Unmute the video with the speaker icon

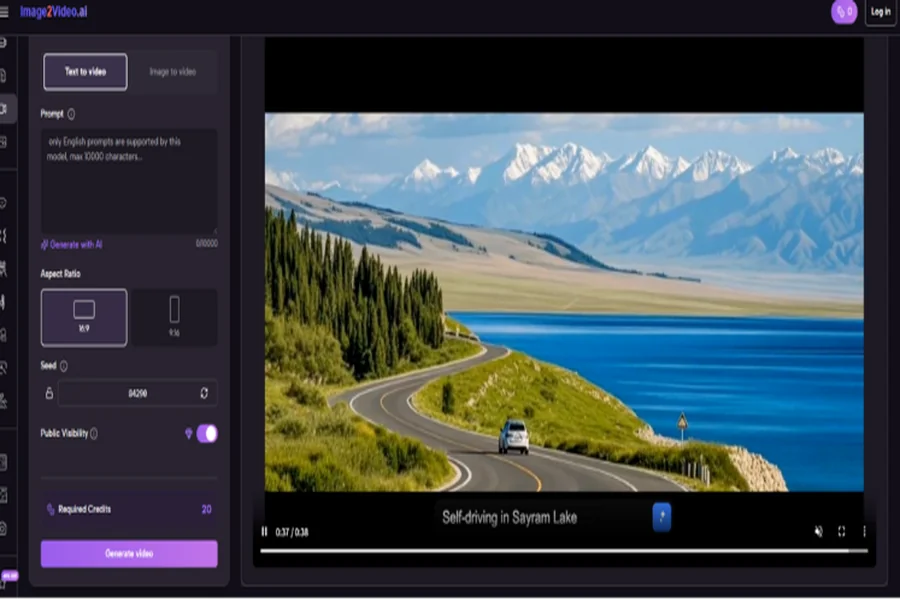pos(818,532)
